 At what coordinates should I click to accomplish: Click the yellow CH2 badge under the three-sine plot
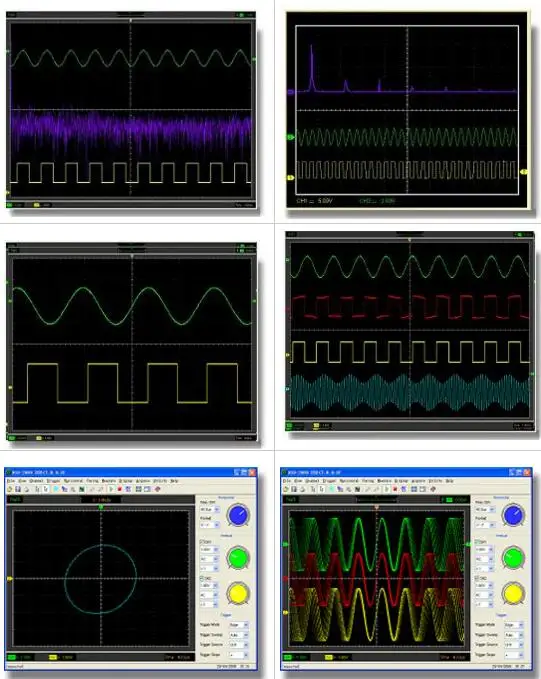pos(328,657)
